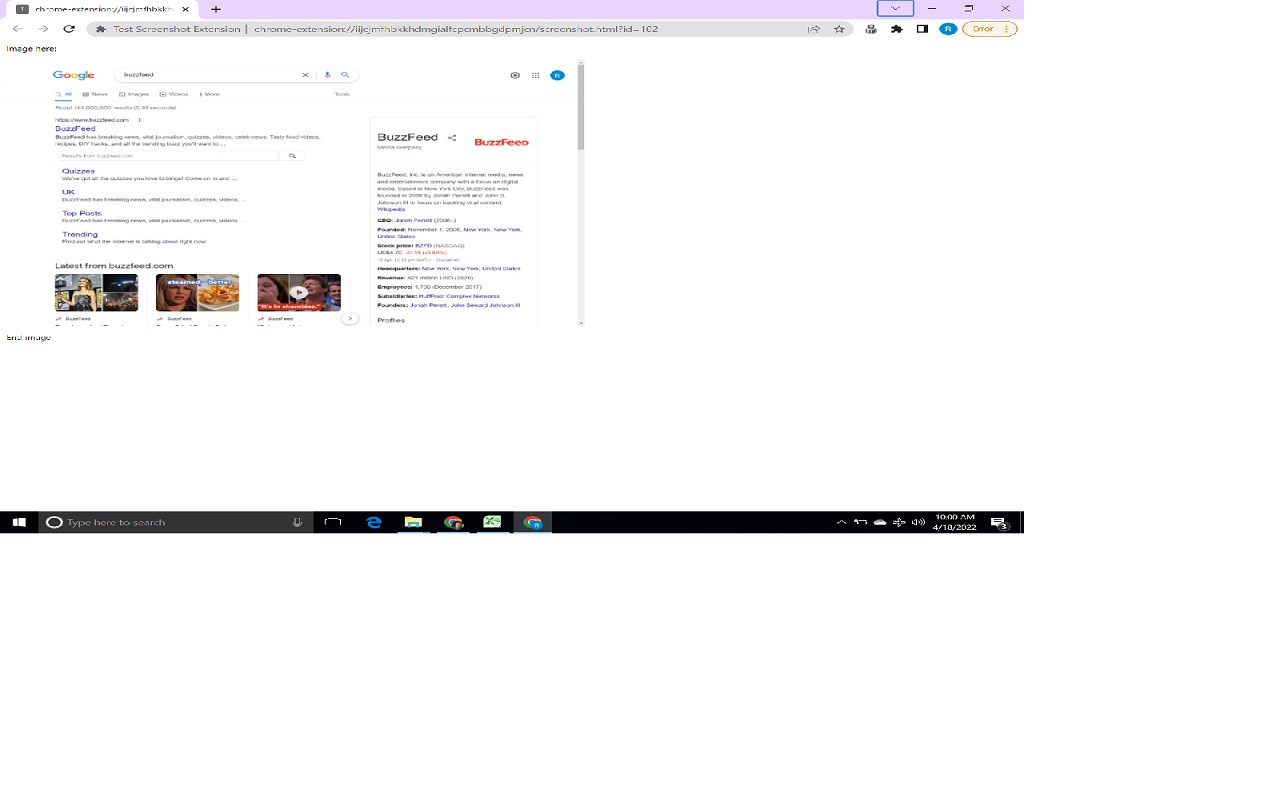The image size is (1280, 800).
Task: Click the magnifier icon in Google search bar
Action: (x=345, y=75)
